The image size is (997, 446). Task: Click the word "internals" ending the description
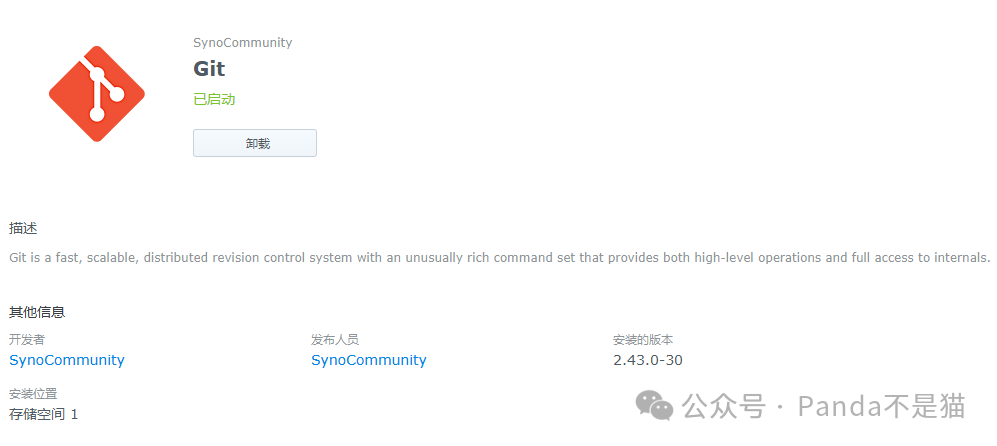(x=956, y=258)
